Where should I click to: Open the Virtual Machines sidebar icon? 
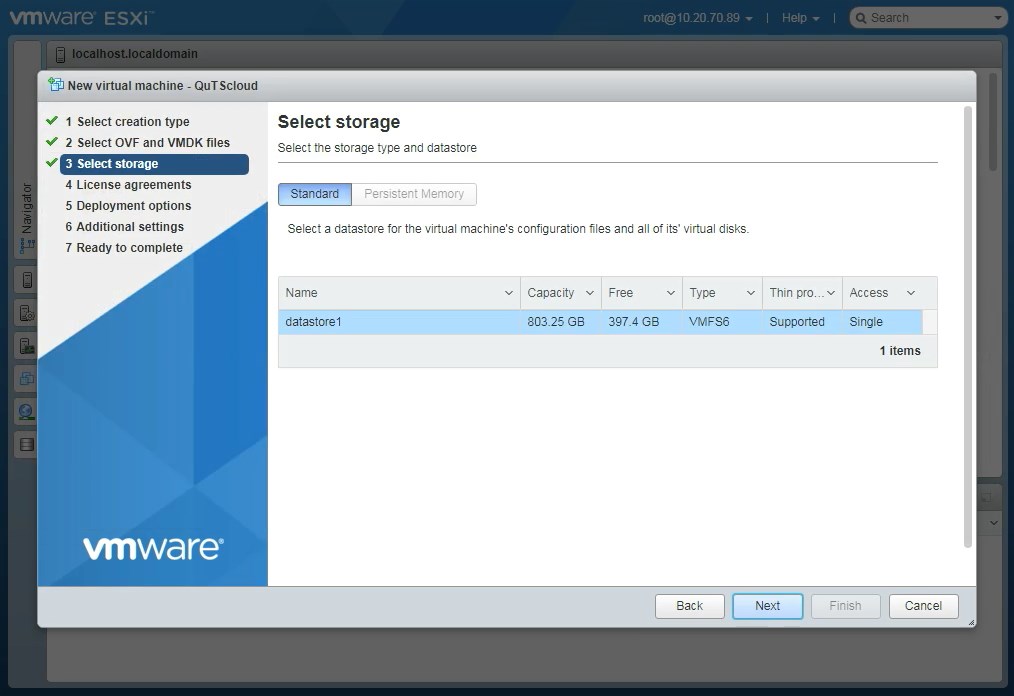coord(27,378)
